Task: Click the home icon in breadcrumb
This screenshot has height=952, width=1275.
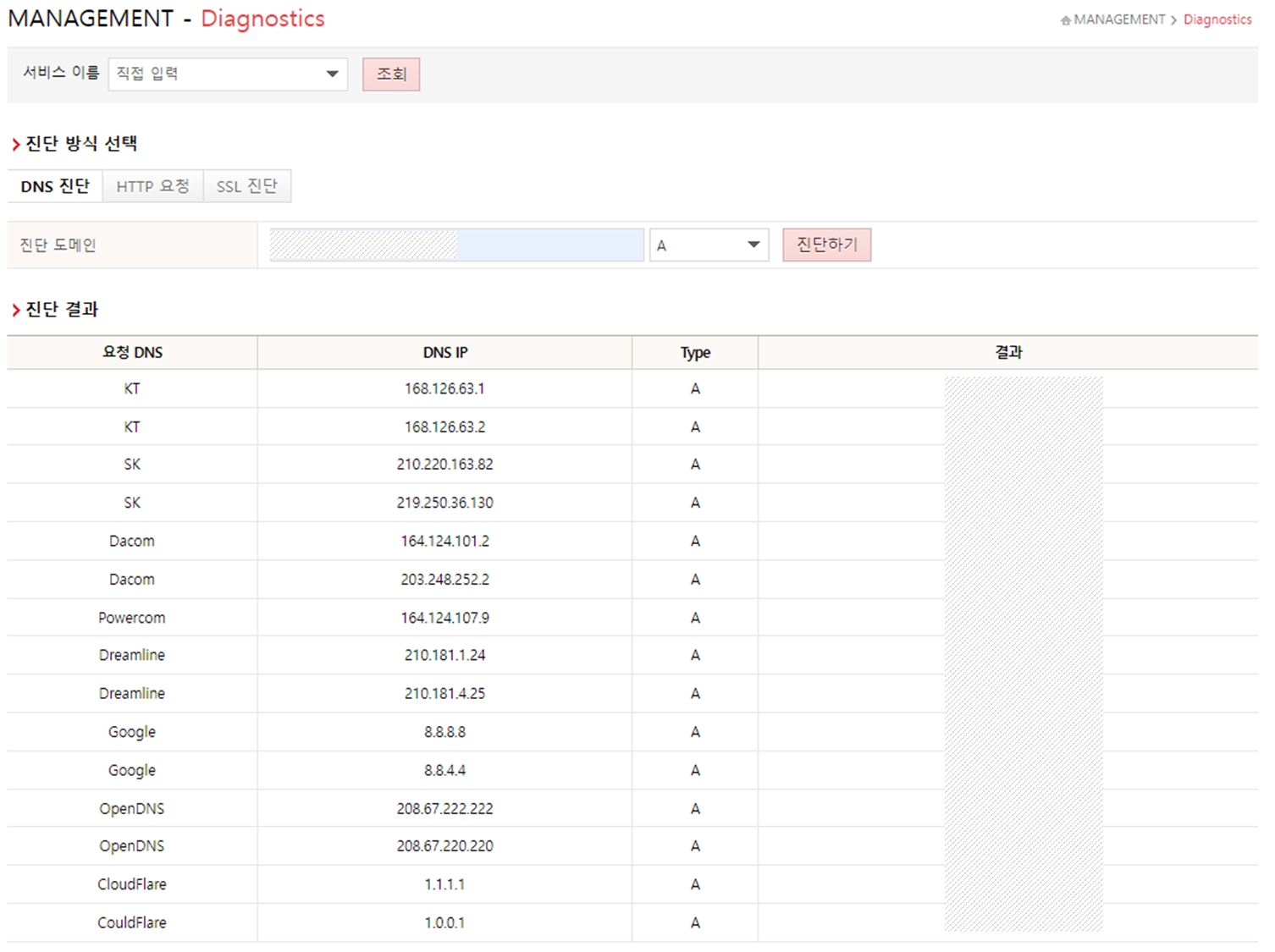Action: [1065, 20]
